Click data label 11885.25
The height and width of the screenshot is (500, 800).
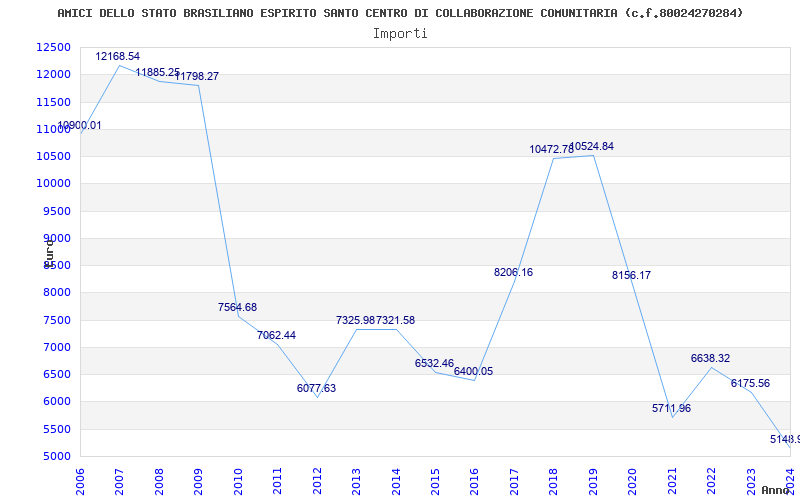click(x=157, y=72)
